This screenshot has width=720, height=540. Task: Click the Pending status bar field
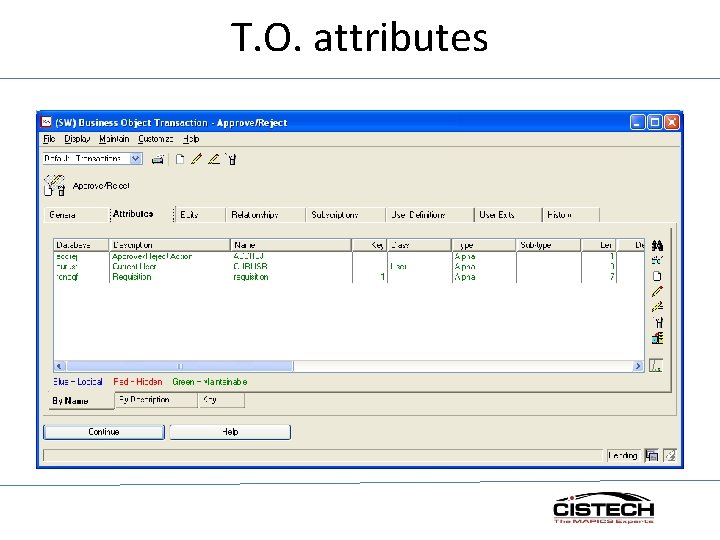tap(623, 456)
